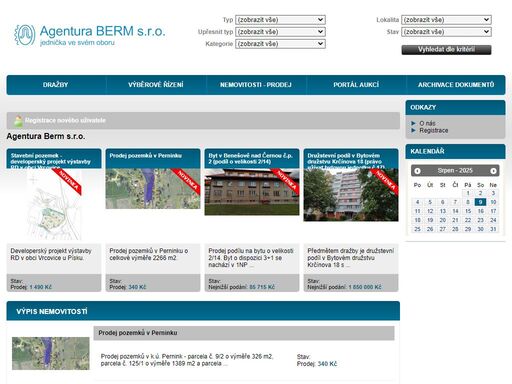Open the Stav dropdown
The image size is (512, 384).
click(446, 32)
